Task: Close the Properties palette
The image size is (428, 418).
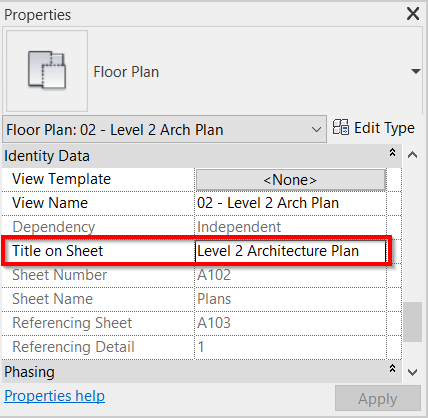Action: [413, 14]
